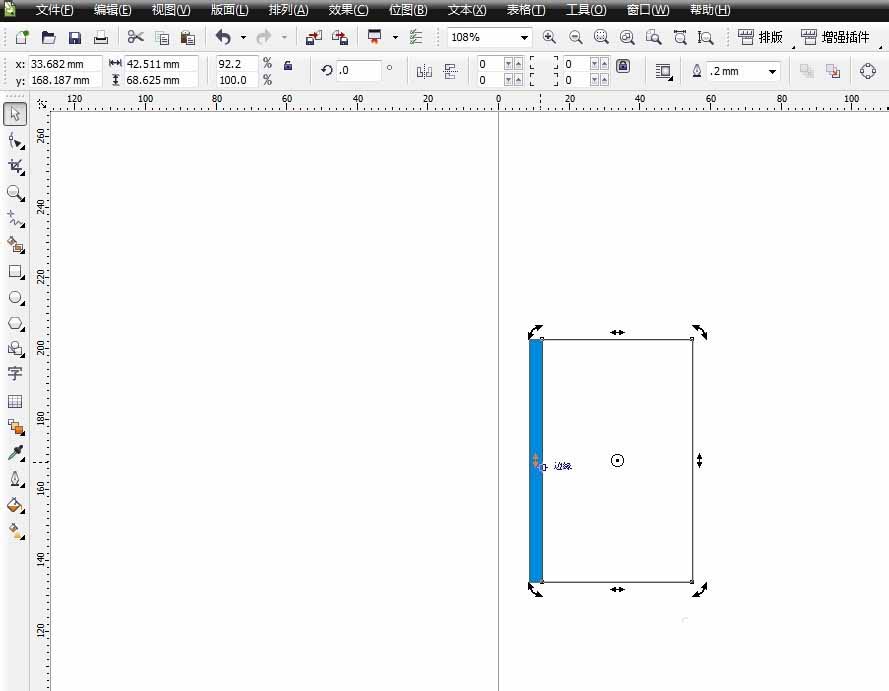Select the Pick tool
This screenshot has height=691, width=889.
point(15,114)
